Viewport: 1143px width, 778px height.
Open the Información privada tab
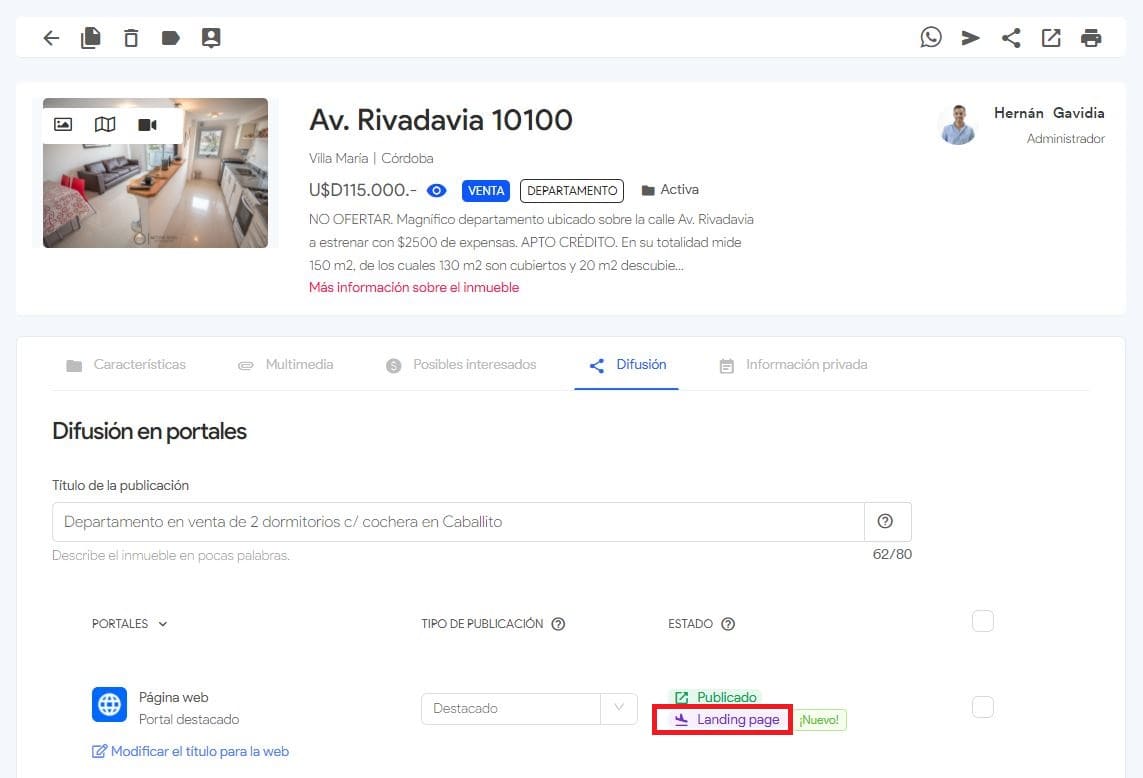click(x=793, y=365)
